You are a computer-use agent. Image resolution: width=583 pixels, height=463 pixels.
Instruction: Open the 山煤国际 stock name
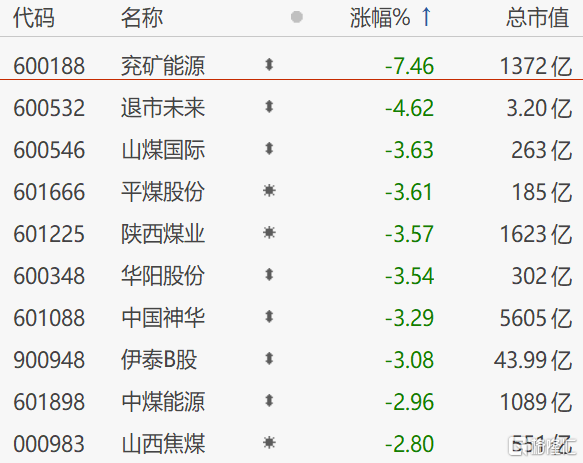pos(163,150)
